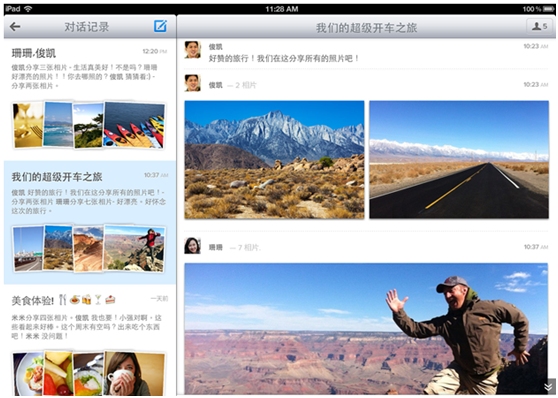Tap the tree on cliff thumbnail
This screenshot has height=398, width=558.
[x=88, y=126]
